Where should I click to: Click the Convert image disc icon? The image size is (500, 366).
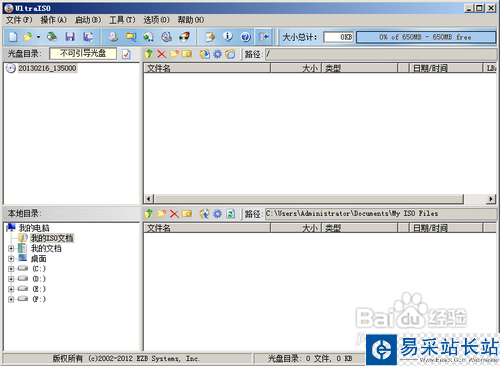(149, 37)
